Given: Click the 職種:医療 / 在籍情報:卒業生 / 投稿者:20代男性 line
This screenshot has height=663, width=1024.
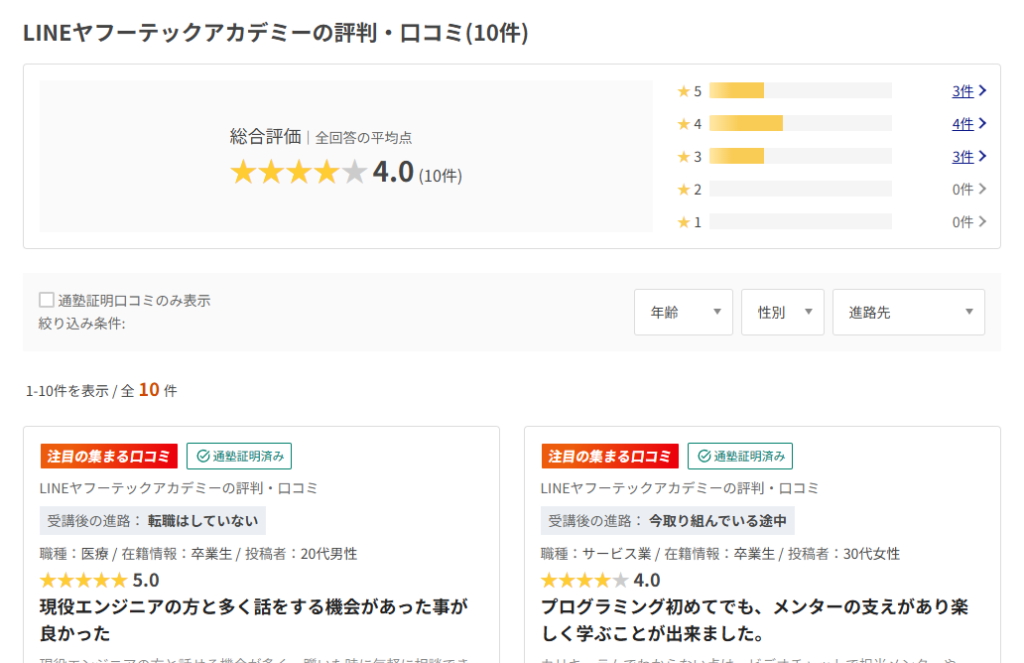Looking at the screenshot, I should (x=199, y=554).
